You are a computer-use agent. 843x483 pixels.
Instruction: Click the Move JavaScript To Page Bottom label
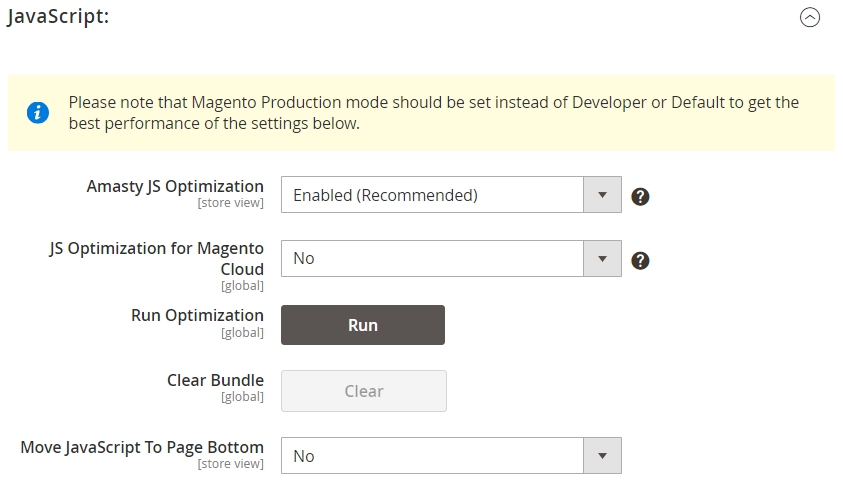[x=142, y=448]
